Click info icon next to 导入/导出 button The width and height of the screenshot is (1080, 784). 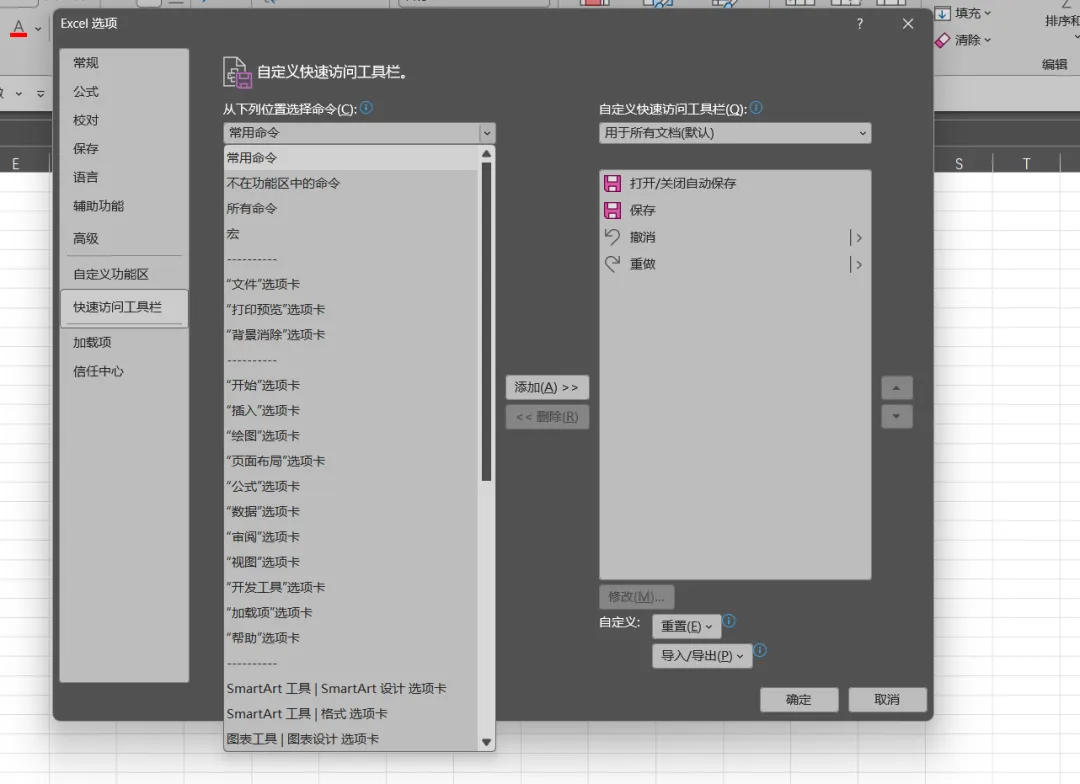coord(760,650)
